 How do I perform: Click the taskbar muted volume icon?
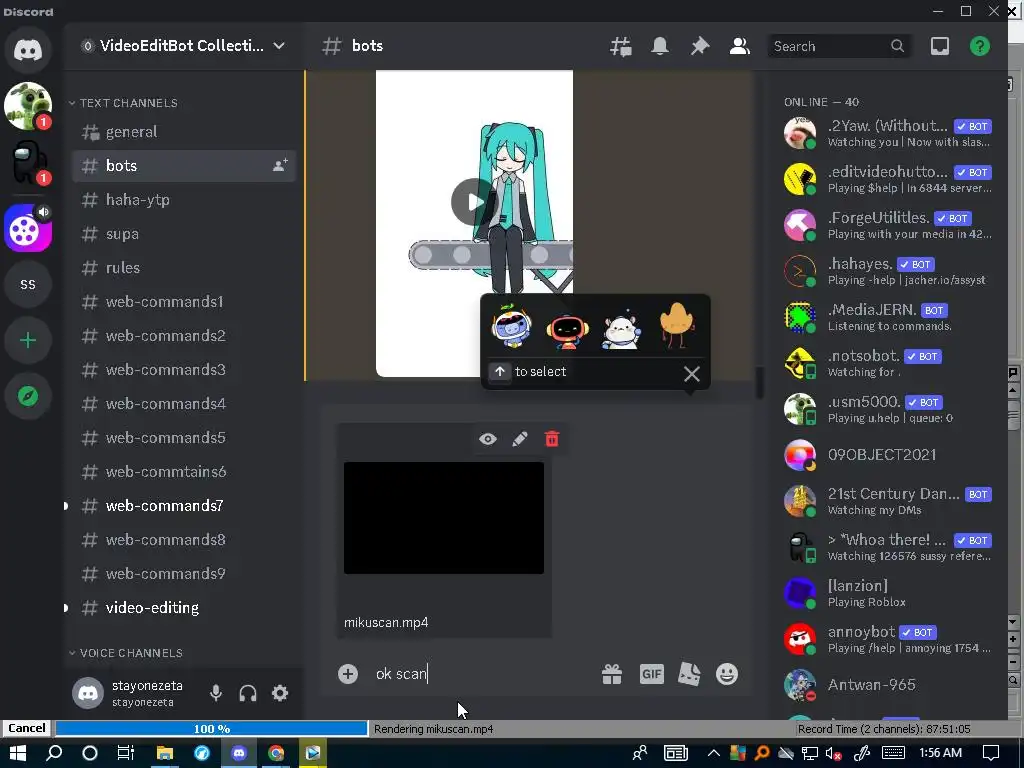(833, 754)
